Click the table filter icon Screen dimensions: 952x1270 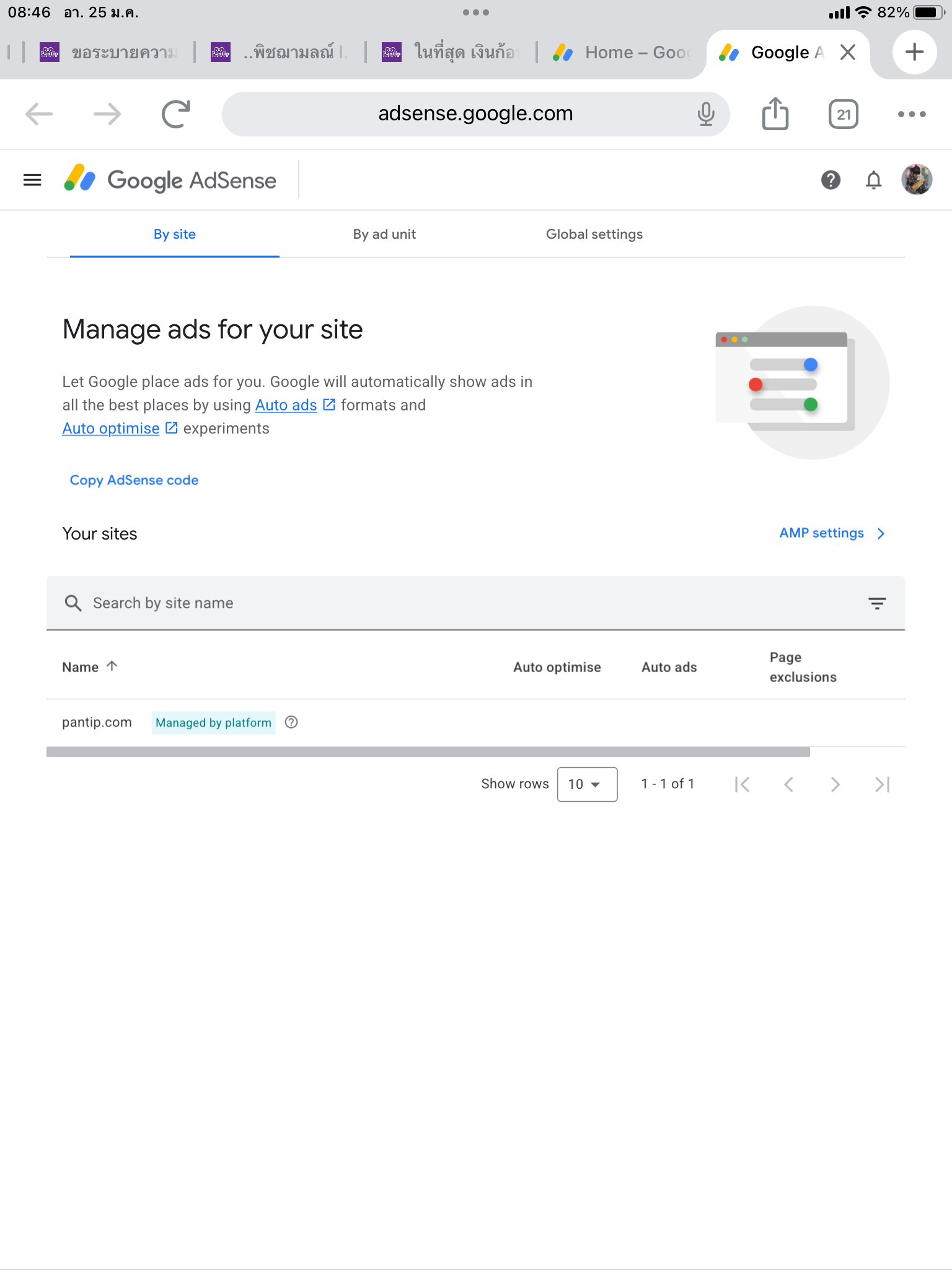coord(876,603)
